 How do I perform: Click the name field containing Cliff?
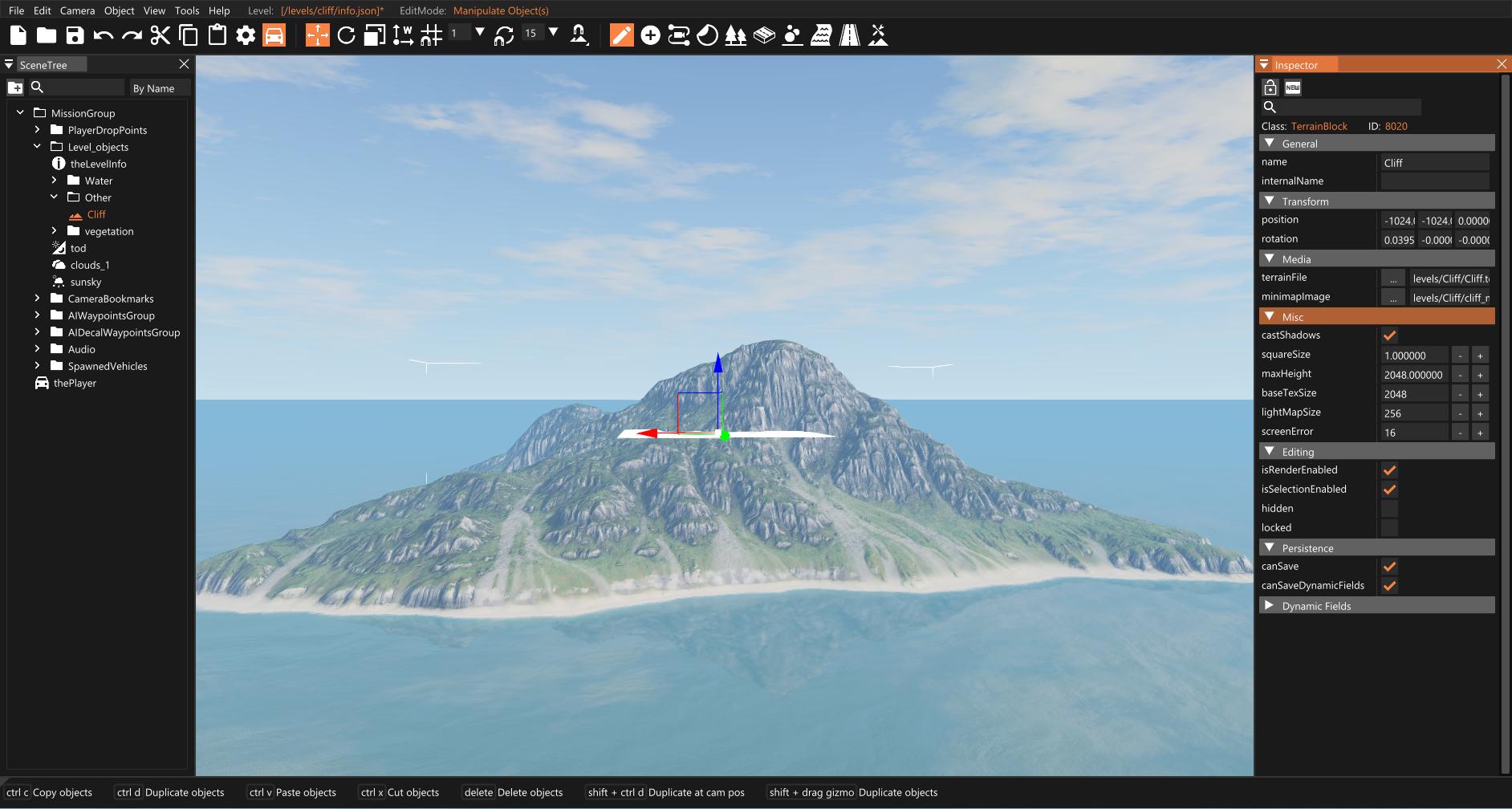pos(1435,163)
